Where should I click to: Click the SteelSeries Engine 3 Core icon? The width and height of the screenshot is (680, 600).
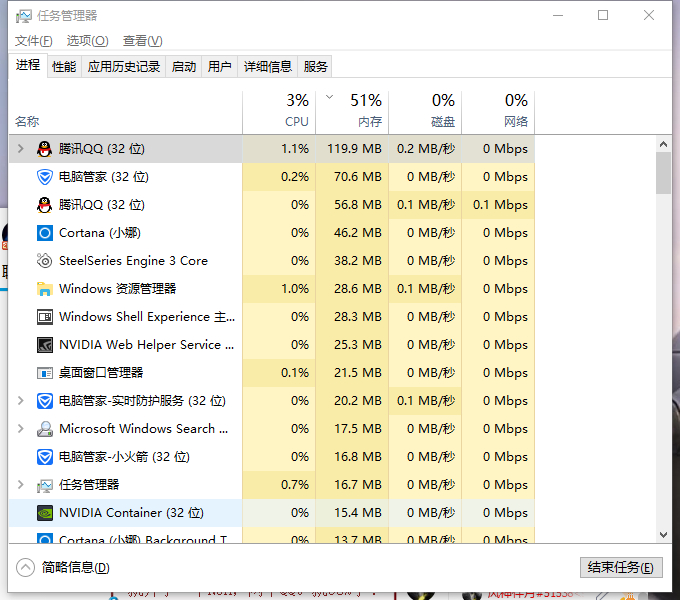tap(45, 261)
